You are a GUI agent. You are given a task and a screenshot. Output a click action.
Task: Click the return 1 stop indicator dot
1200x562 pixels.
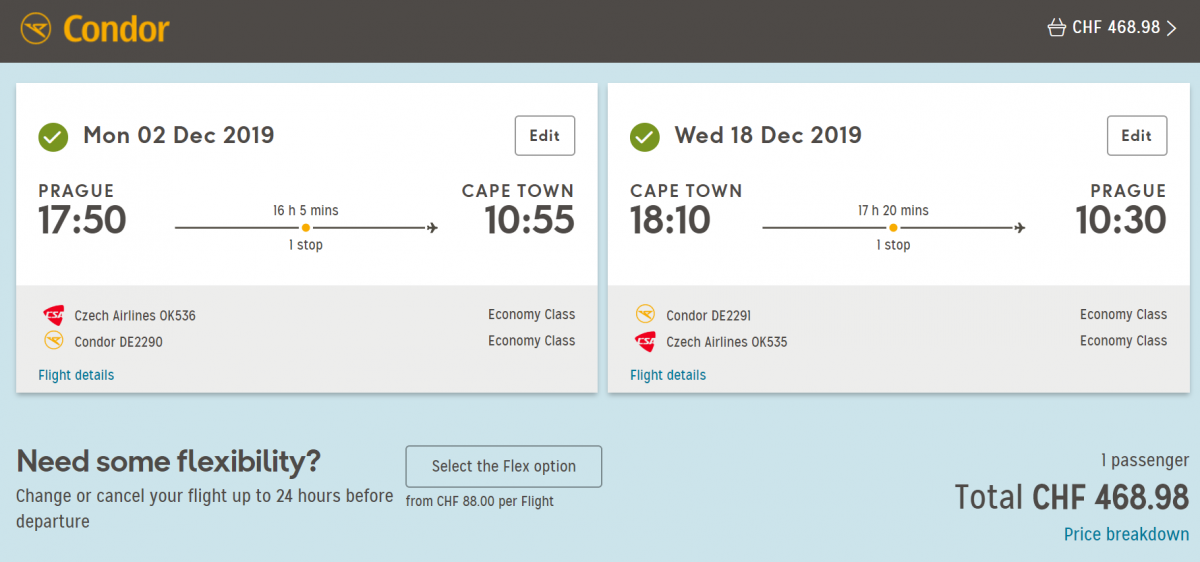[893, 228]
